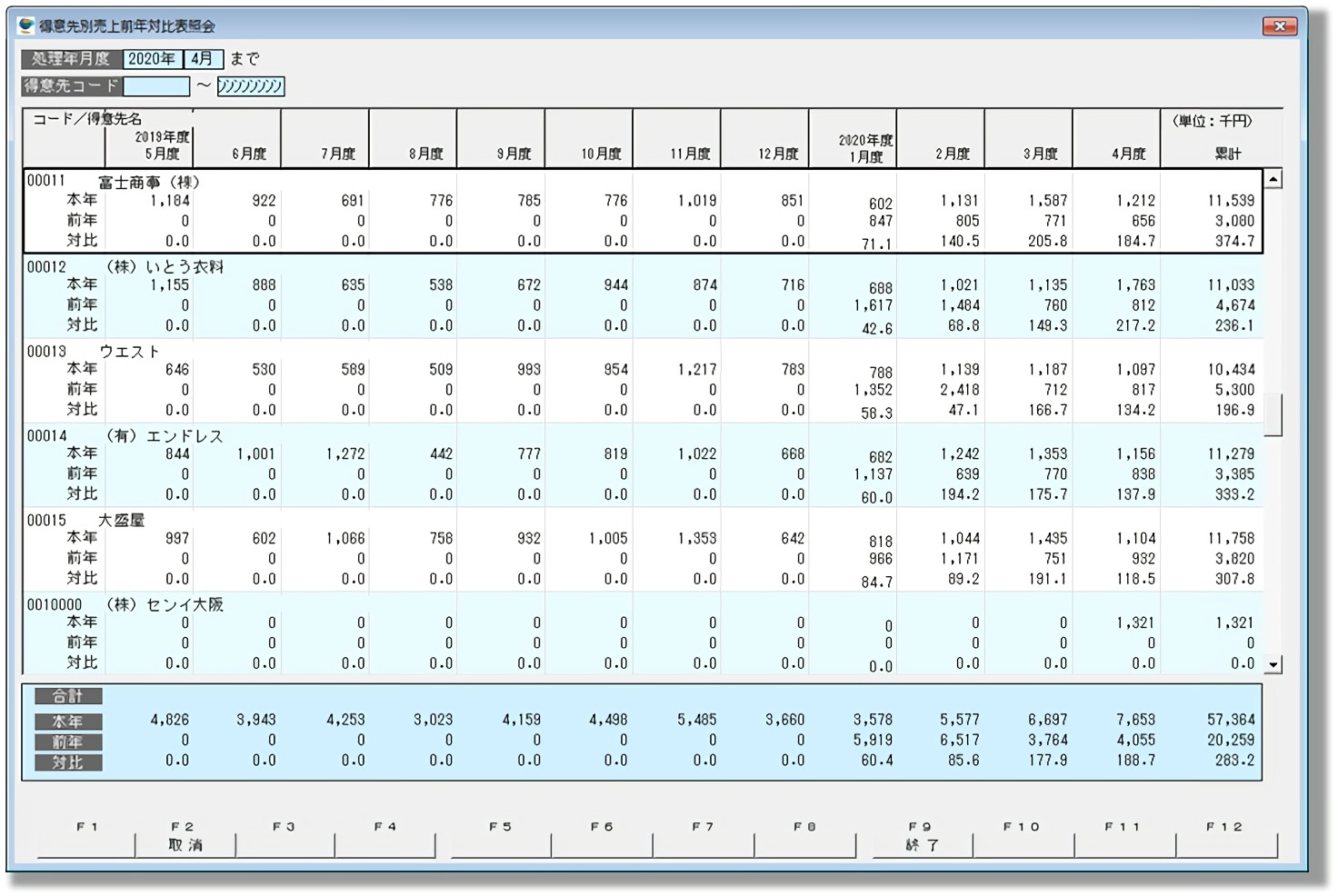
Task: Click total 累計 value 57,364
Action: point(1231,720)
